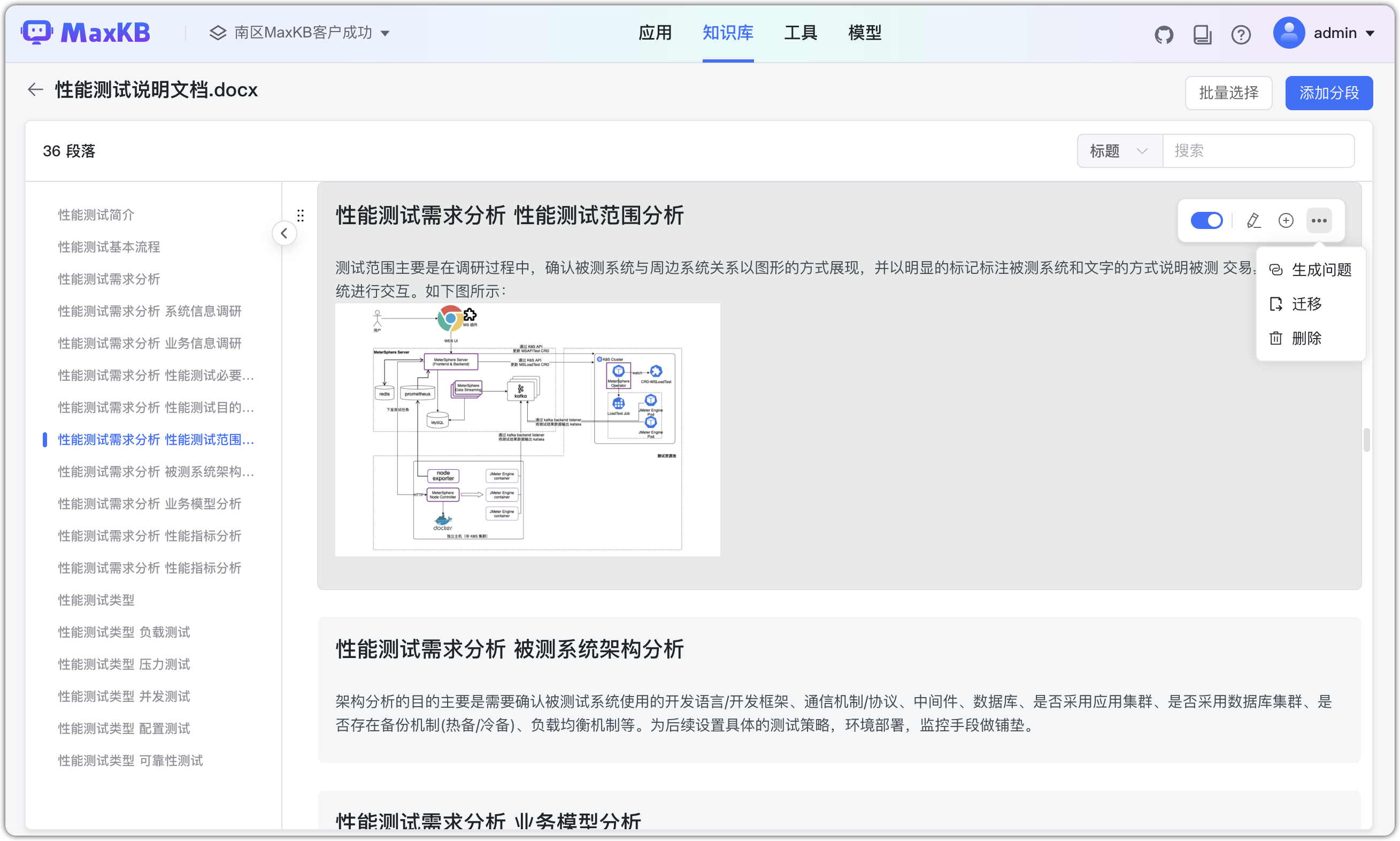Jump to 性能测试需求分析 性能测试必要… in outline
1400x841 pixels.
click(x=156, y=375)
